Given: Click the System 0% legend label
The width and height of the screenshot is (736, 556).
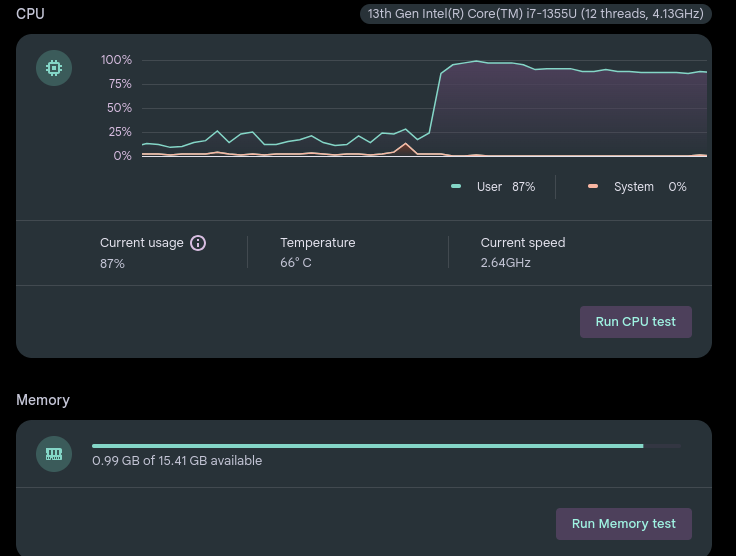Looking at the screenshot, I should click(649, 187).
